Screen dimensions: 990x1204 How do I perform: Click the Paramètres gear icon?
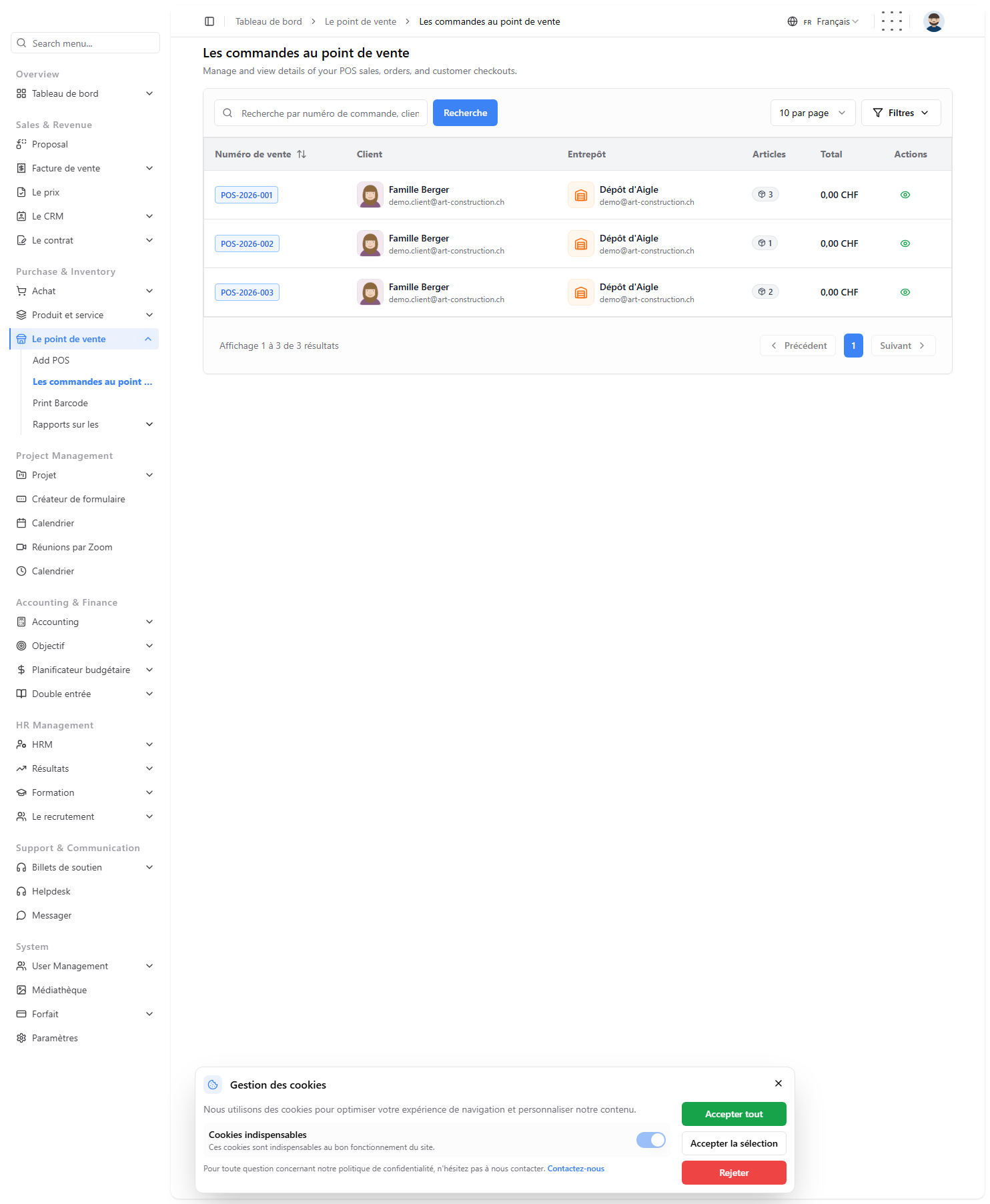(x=21, y=1038)
